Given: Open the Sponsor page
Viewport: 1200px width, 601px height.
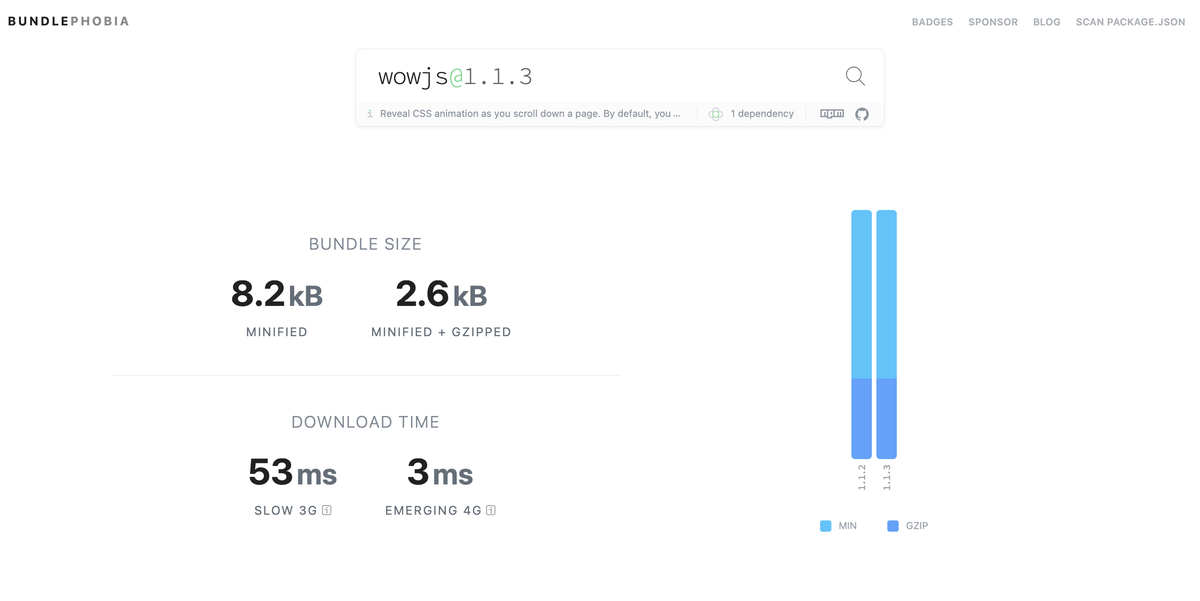Looking at the screenshot, I should click(x=993, y=22).
